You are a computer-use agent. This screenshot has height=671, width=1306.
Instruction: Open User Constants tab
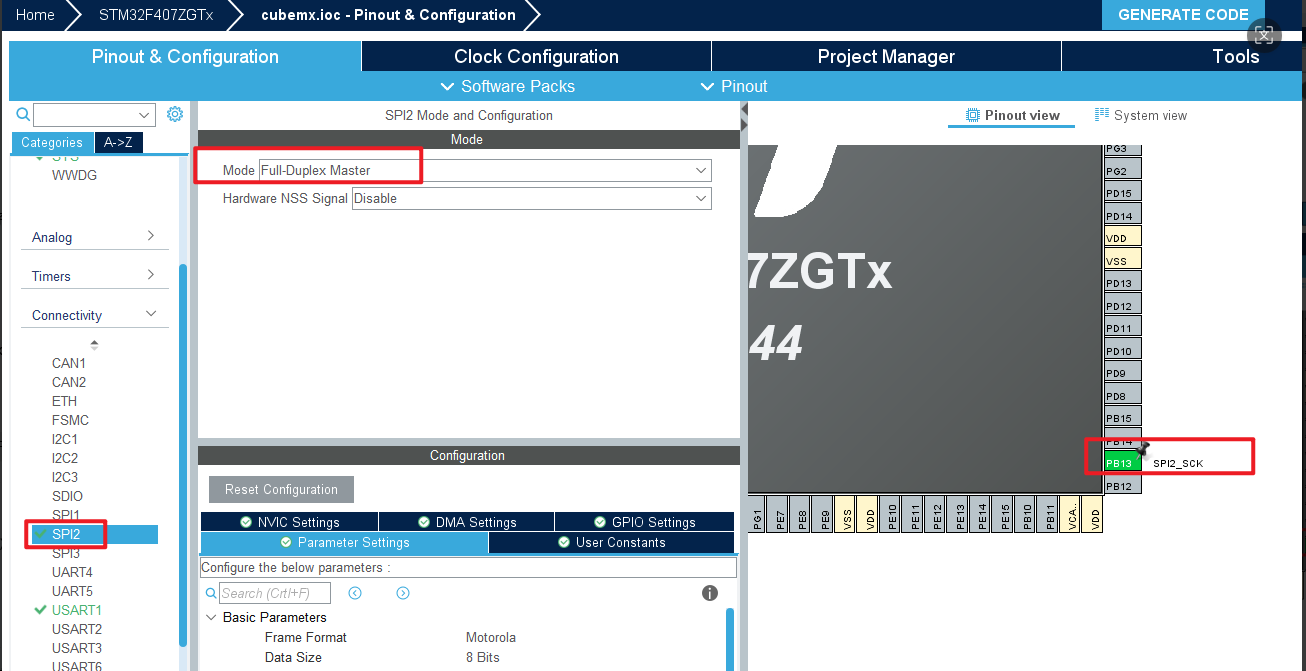[611, 542]
